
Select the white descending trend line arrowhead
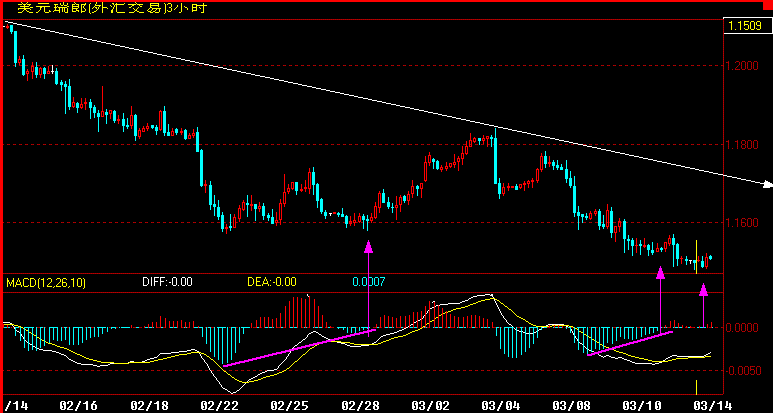tap(768, 185)
